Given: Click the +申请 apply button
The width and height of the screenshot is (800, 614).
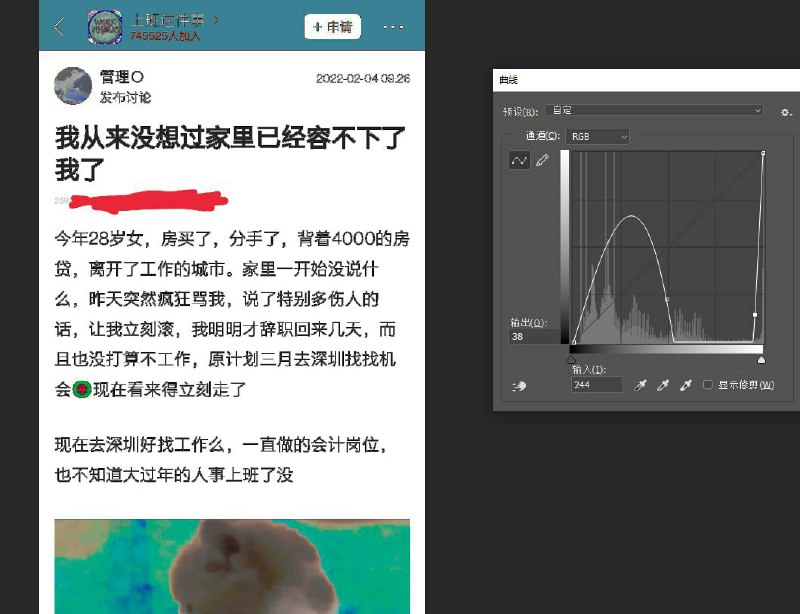Looking at the screenshot, I should coord(334,26).
